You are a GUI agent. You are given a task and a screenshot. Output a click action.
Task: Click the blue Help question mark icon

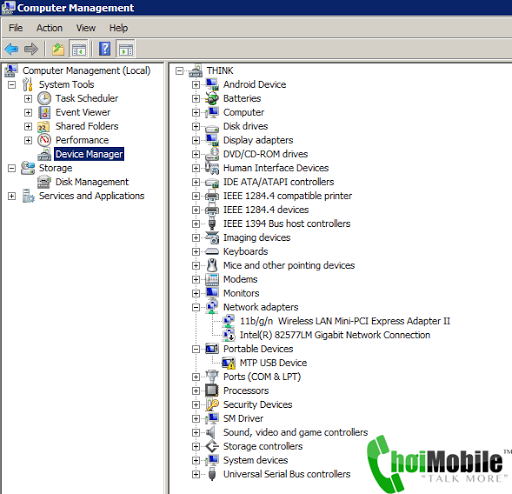click(105, 49)
